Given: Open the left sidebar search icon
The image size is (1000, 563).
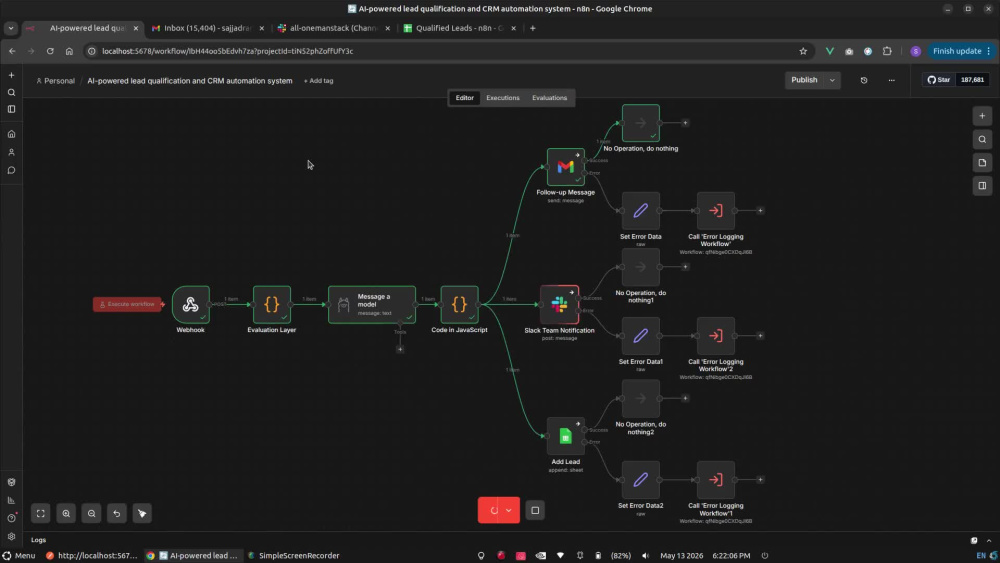Looking at the screenshot, I should [11, 92].
